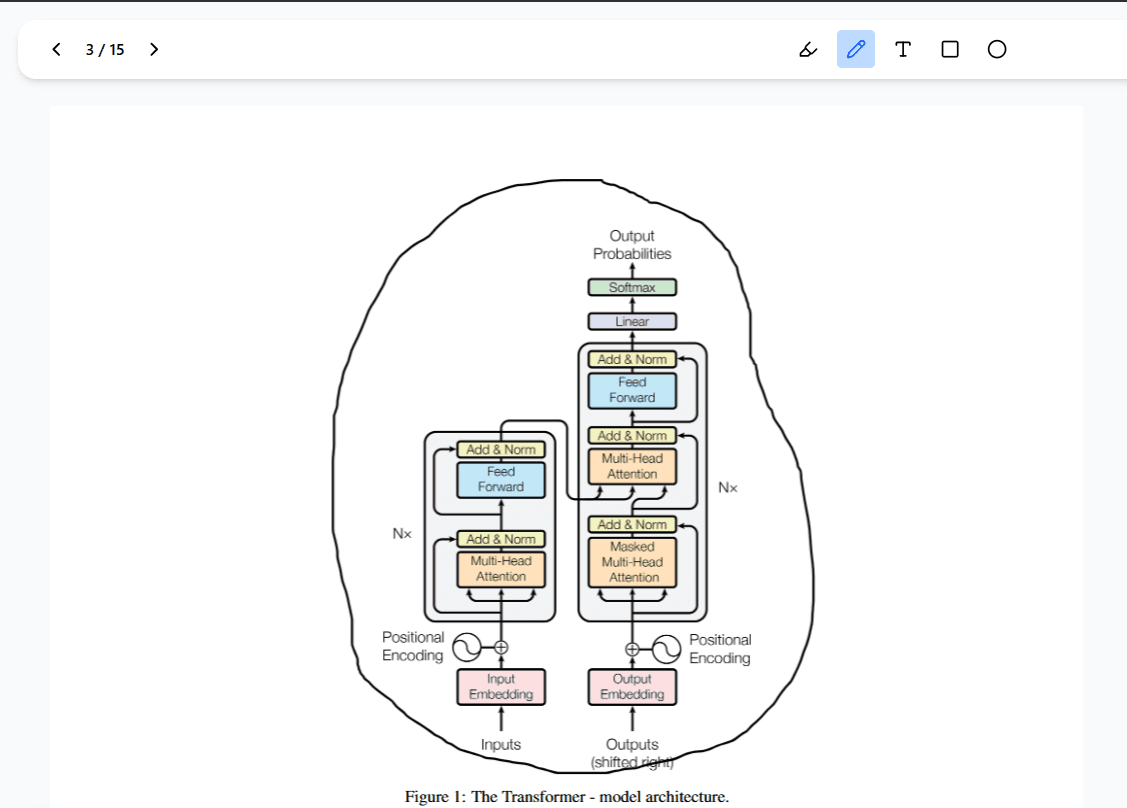Select the text annotation tool
The height and width of the screenshot is (808, 1127).
pos(902,49)
